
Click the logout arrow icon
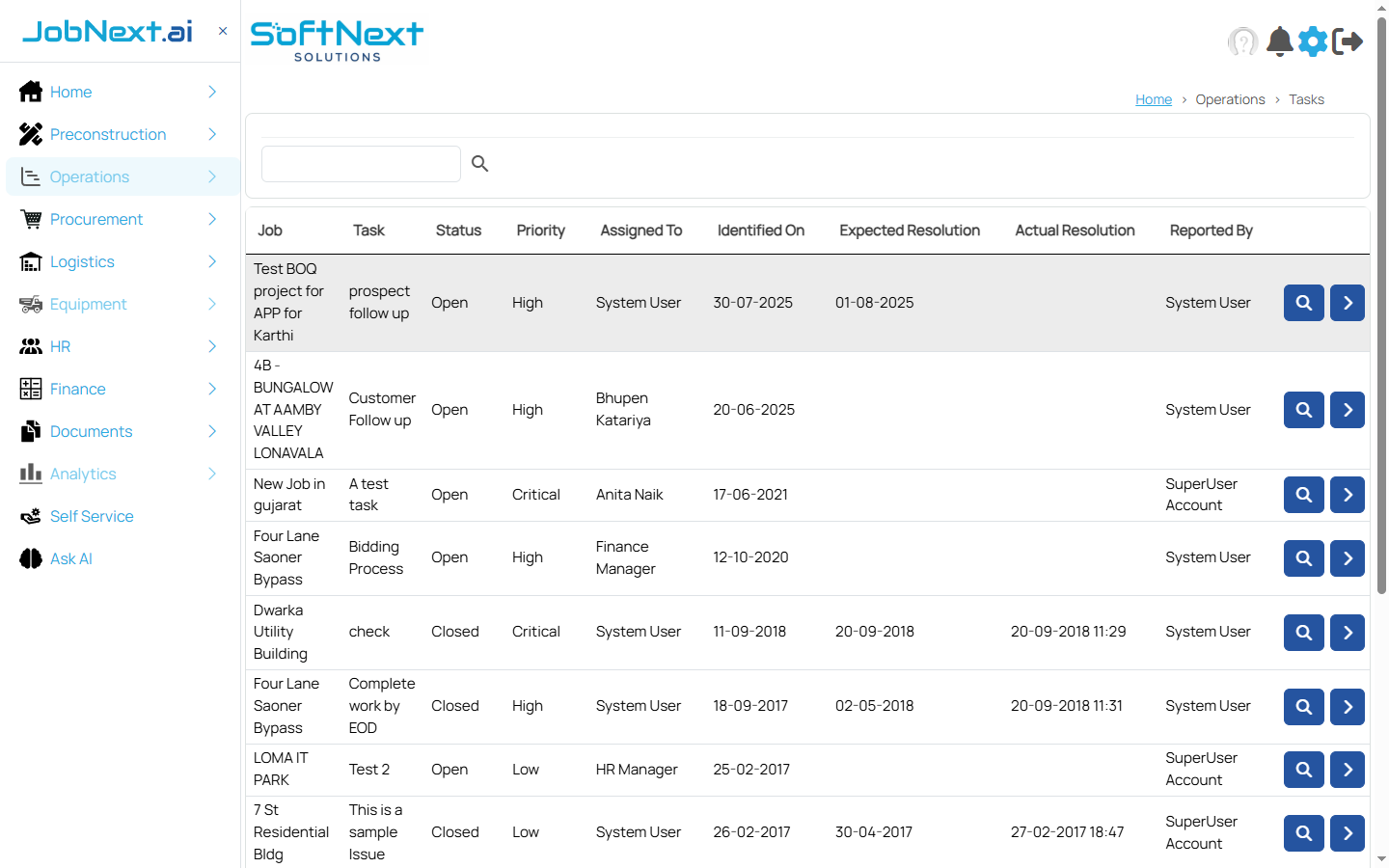click(x=1348, y=41)
